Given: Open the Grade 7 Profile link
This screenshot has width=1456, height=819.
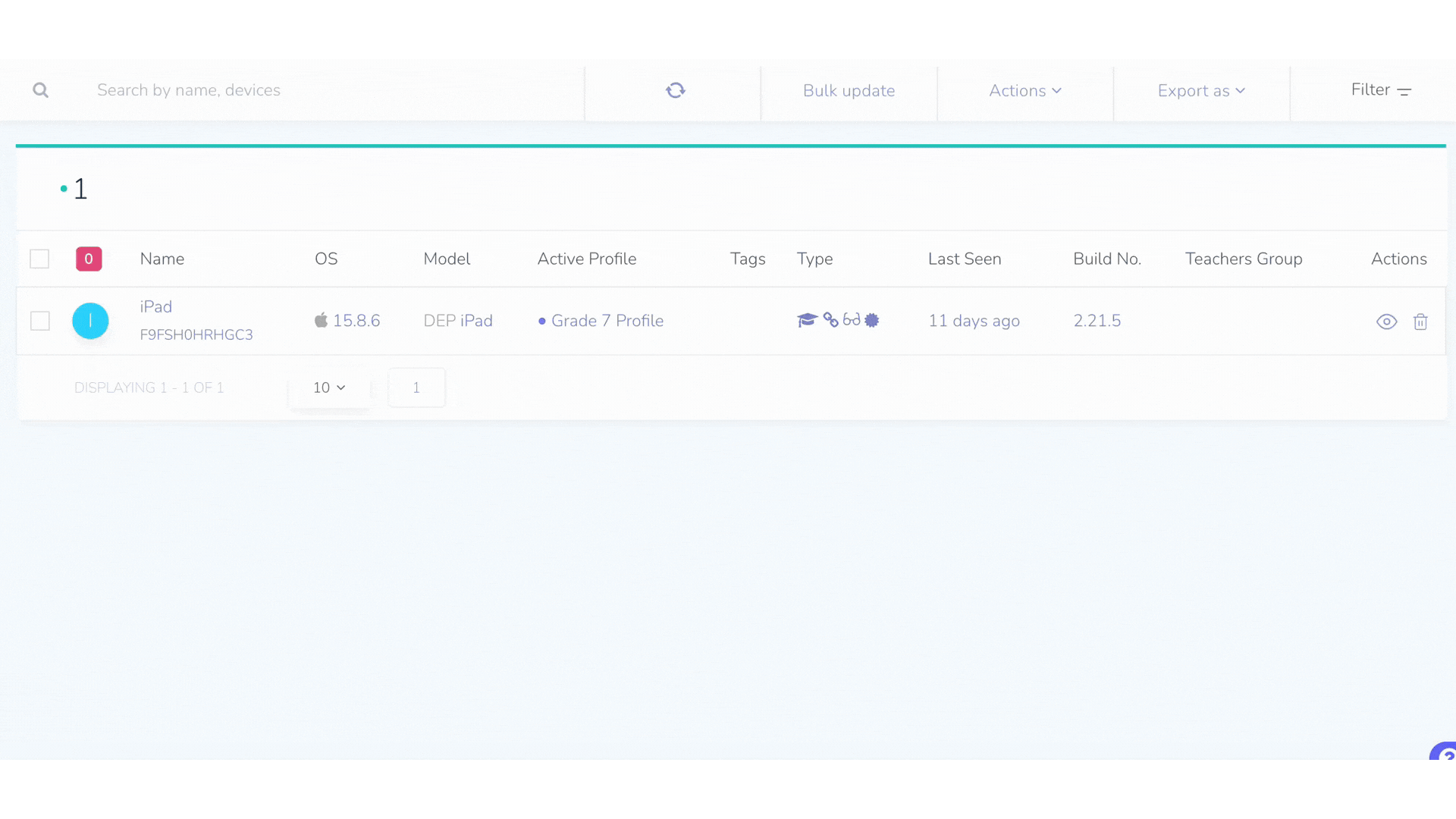Looking at the screenshot, I should (607, 321).
